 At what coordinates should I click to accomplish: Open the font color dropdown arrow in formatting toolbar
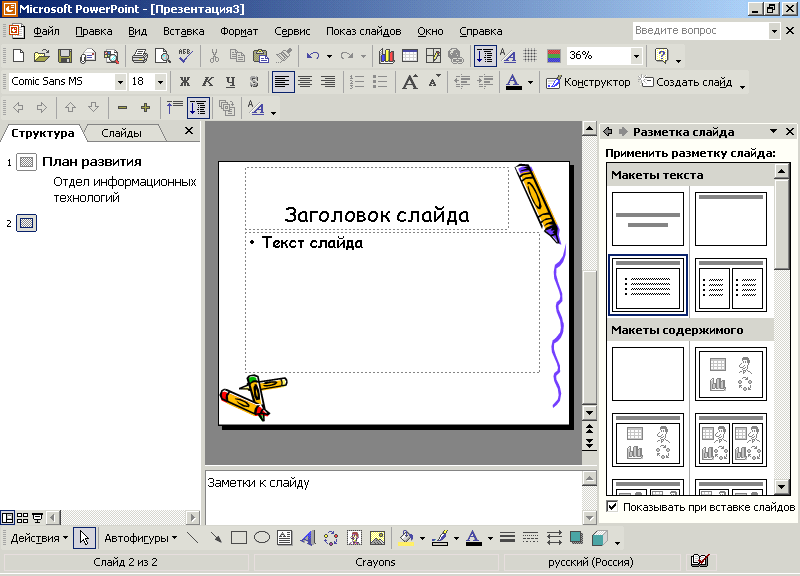tap(531, 82)
